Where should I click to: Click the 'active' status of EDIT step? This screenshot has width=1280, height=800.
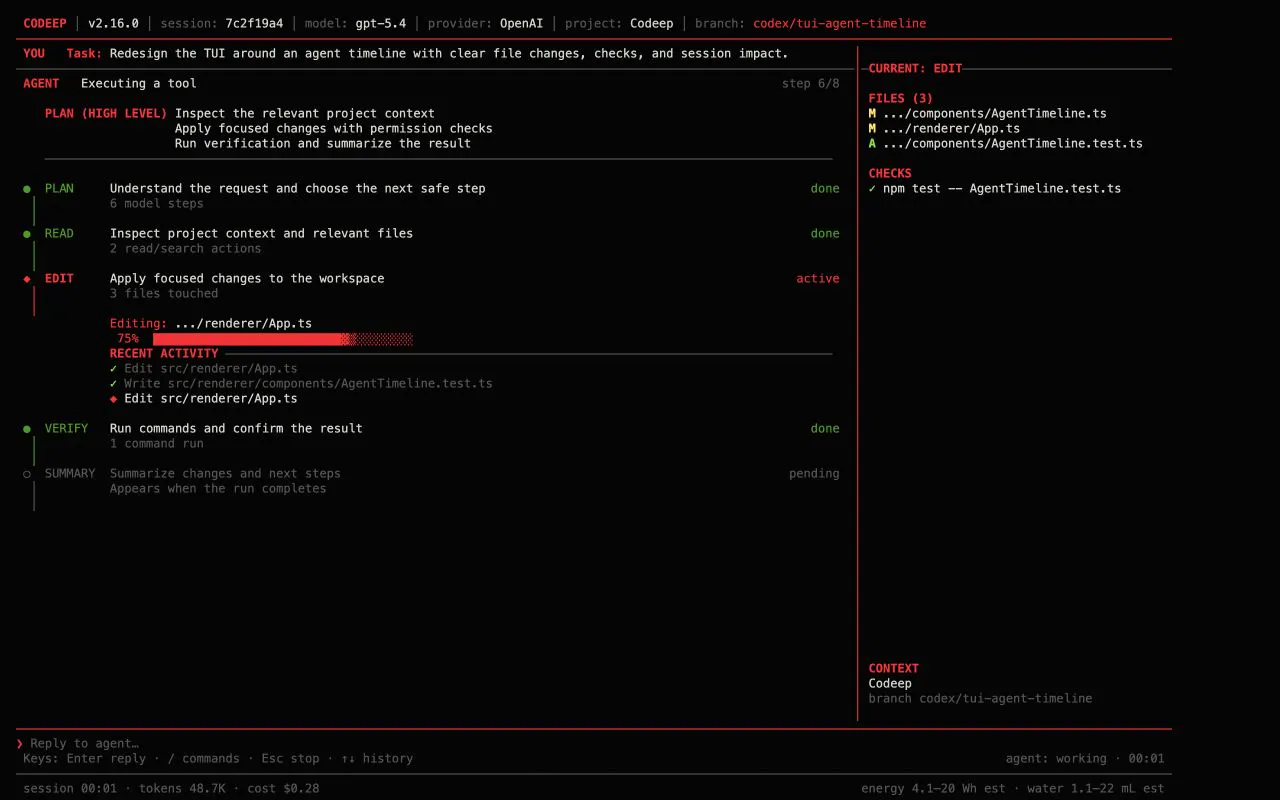[818, 279]
